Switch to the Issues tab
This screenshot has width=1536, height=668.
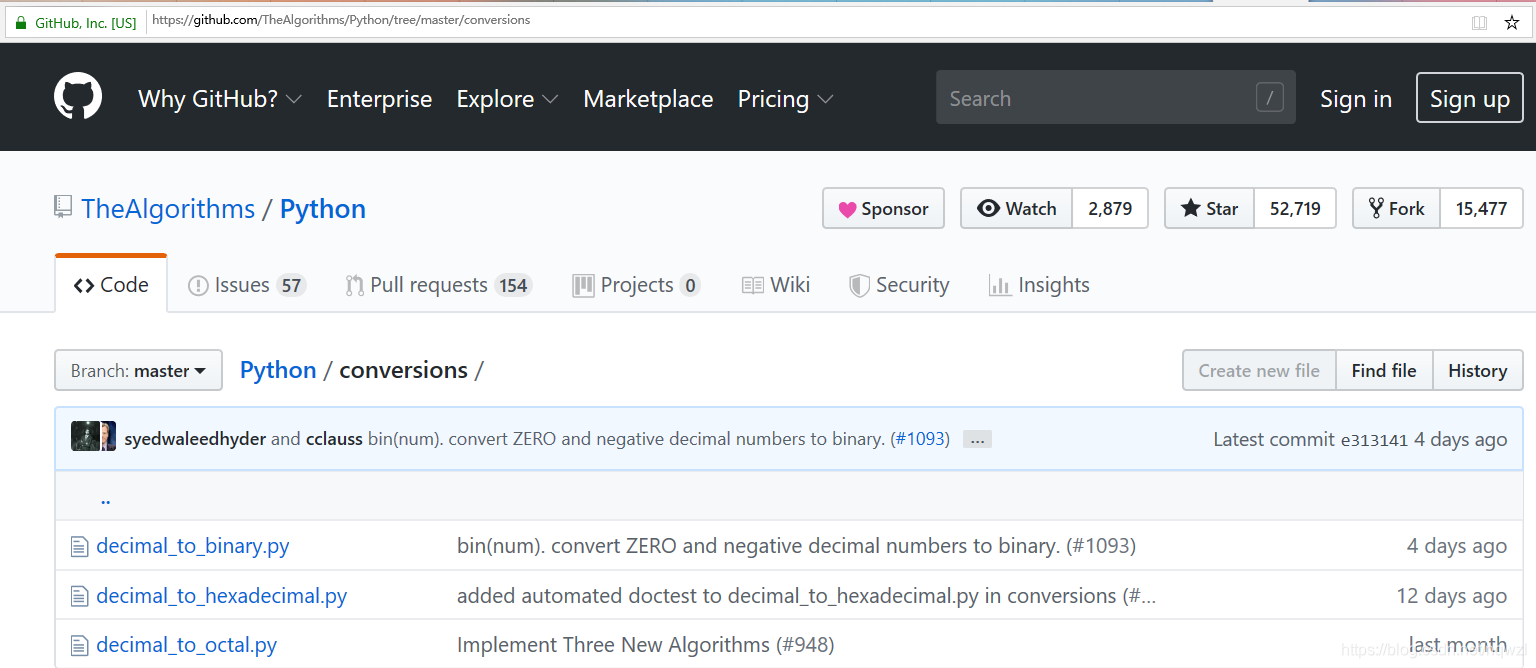point(246,285)
